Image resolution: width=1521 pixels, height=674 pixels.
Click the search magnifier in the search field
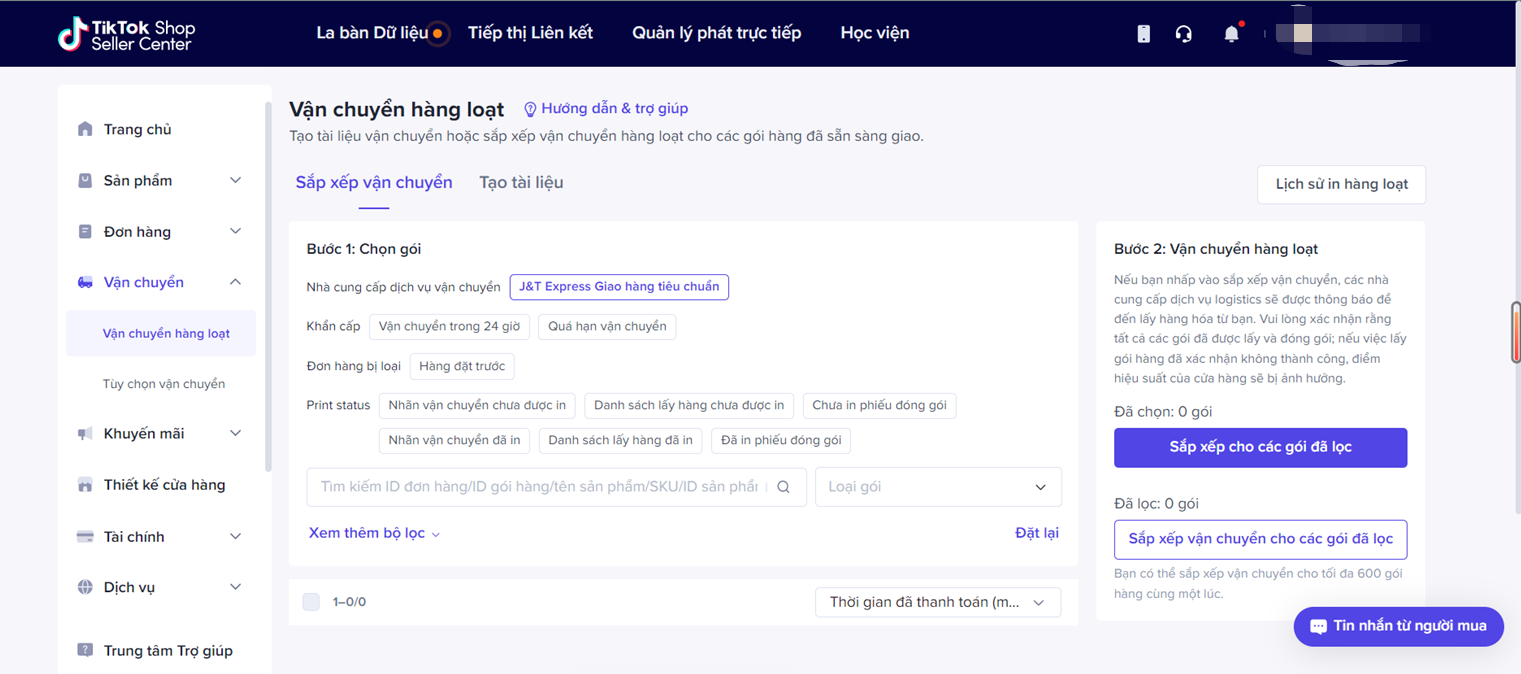(783, 487)
